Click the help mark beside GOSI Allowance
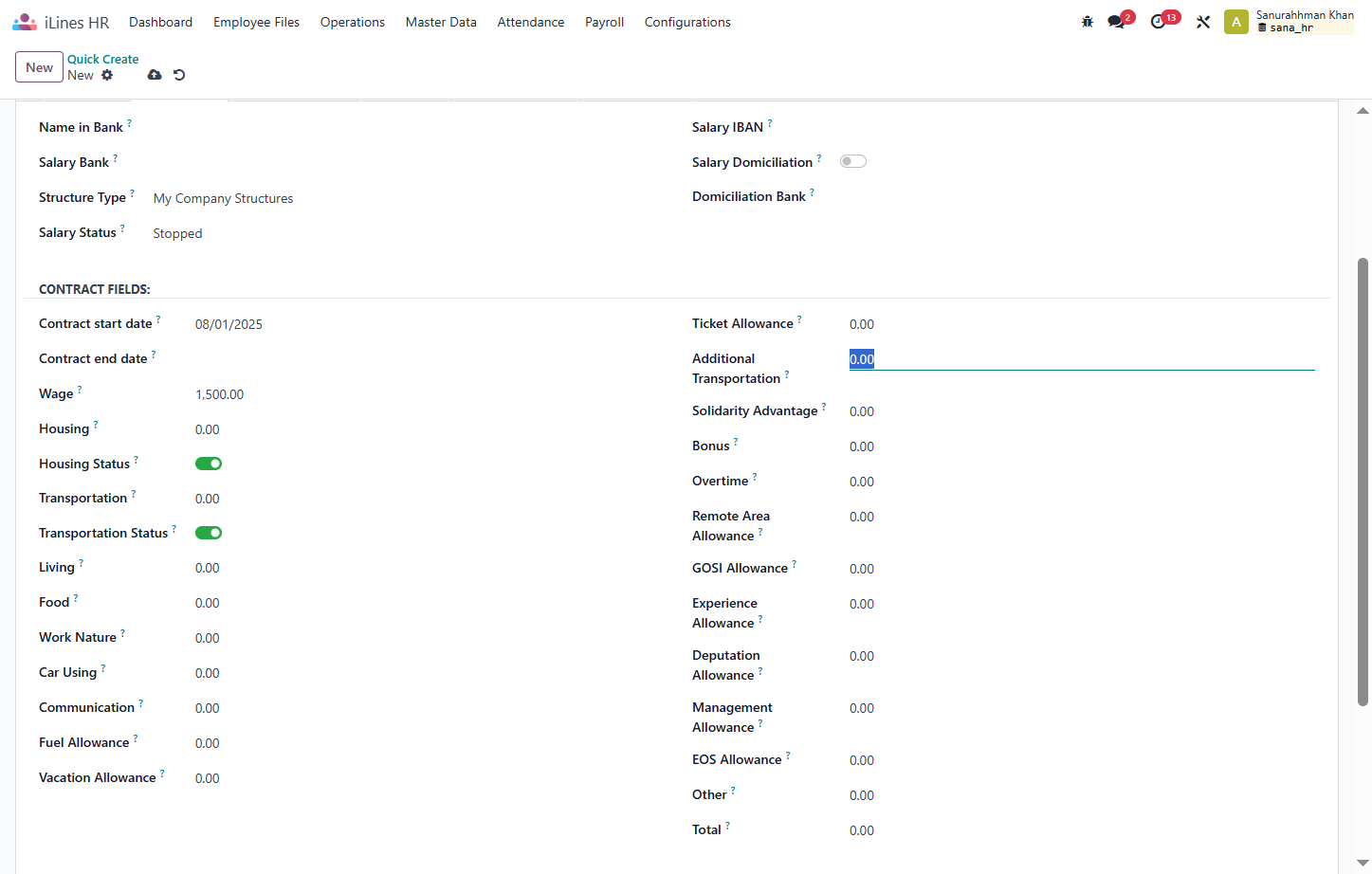 [x=795, y=563]
